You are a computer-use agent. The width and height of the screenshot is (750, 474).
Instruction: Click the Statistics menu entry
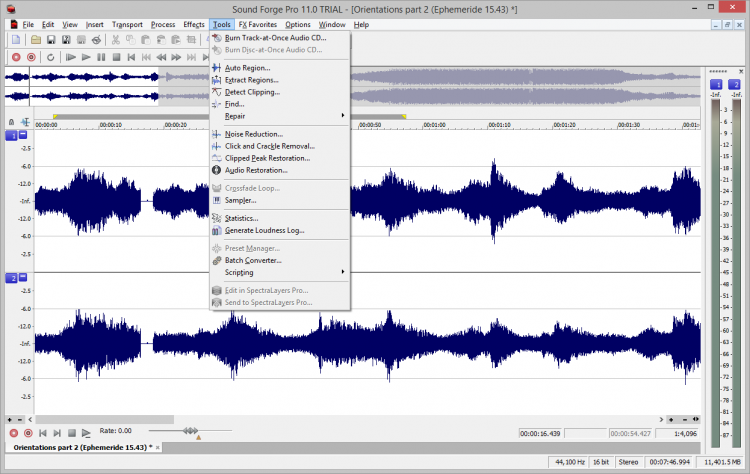(x=241, y=218)
